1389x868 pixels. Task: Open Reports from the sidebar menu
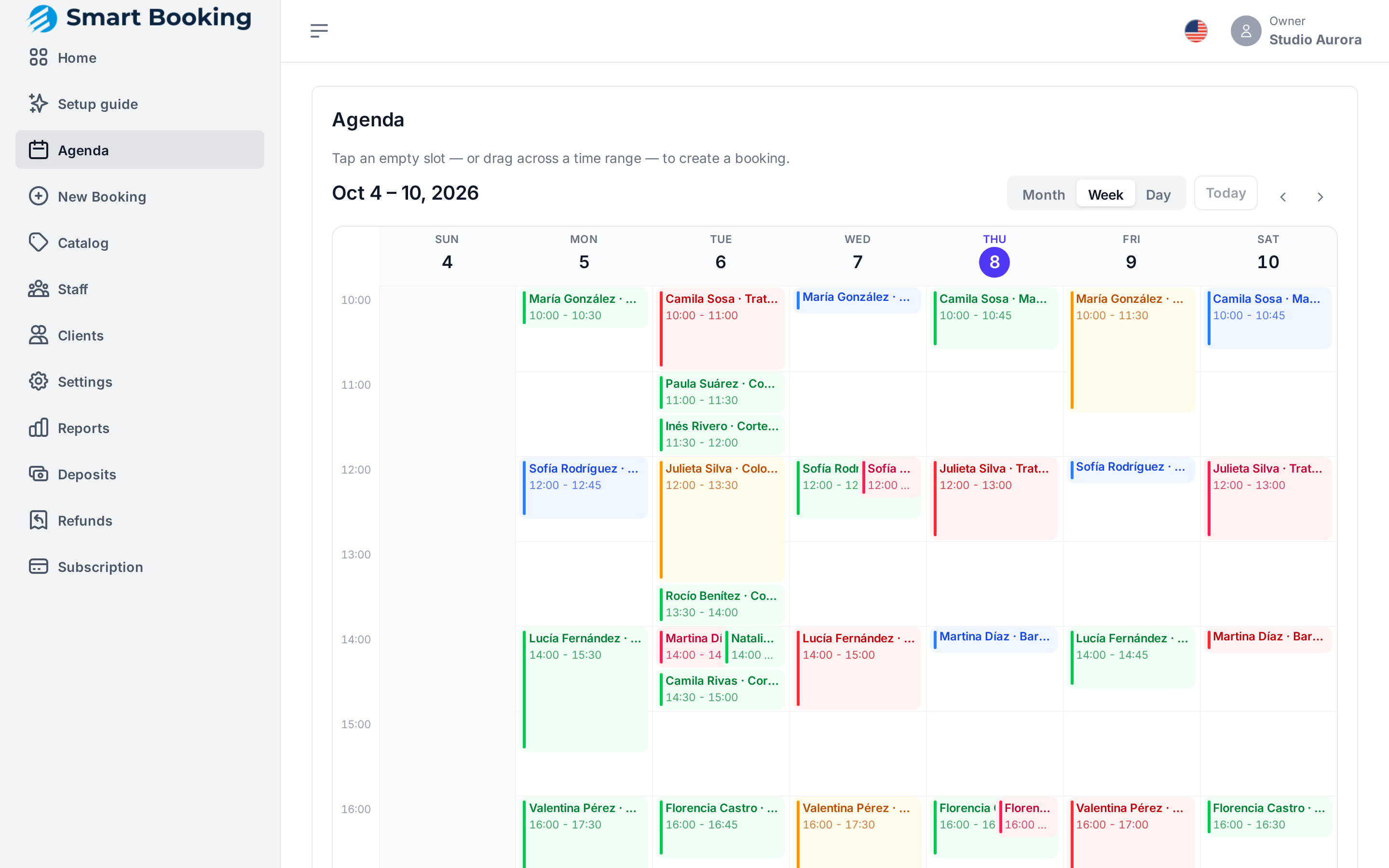(139, 428)
